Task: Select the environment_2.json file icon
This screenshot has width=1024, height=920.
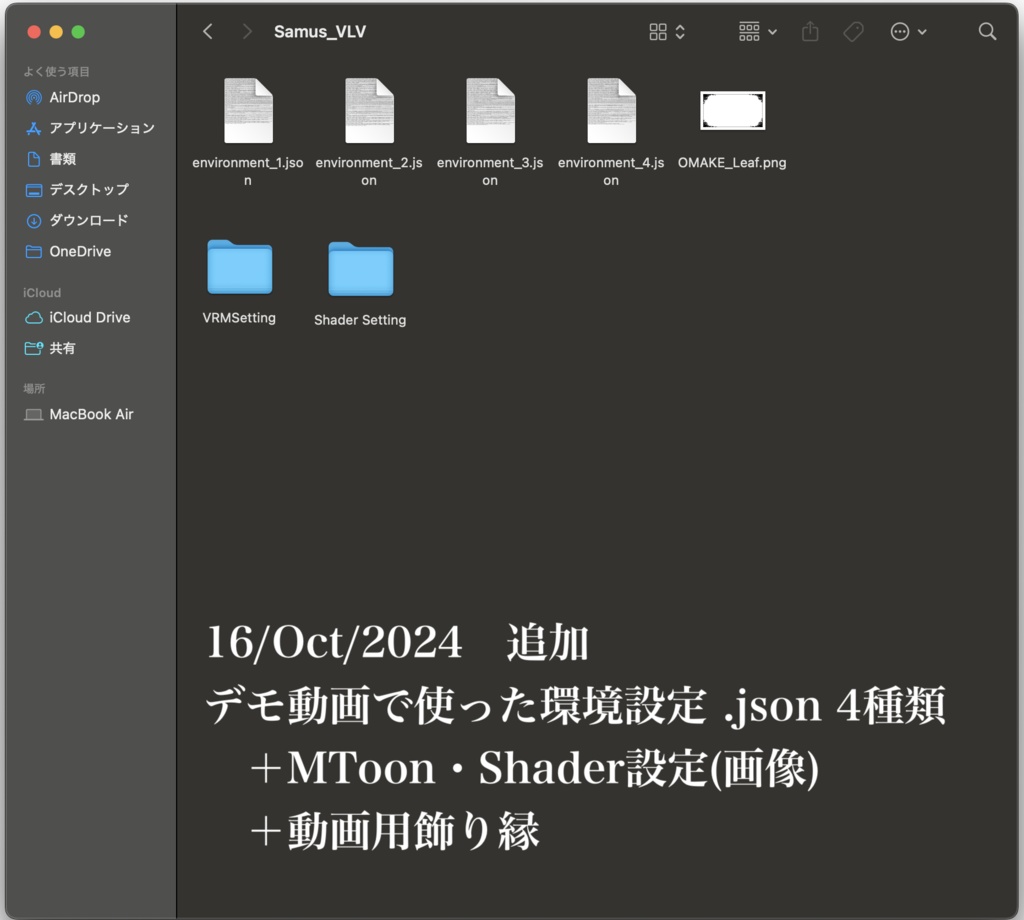Action: pyautogui.click(x=369, y=110)
